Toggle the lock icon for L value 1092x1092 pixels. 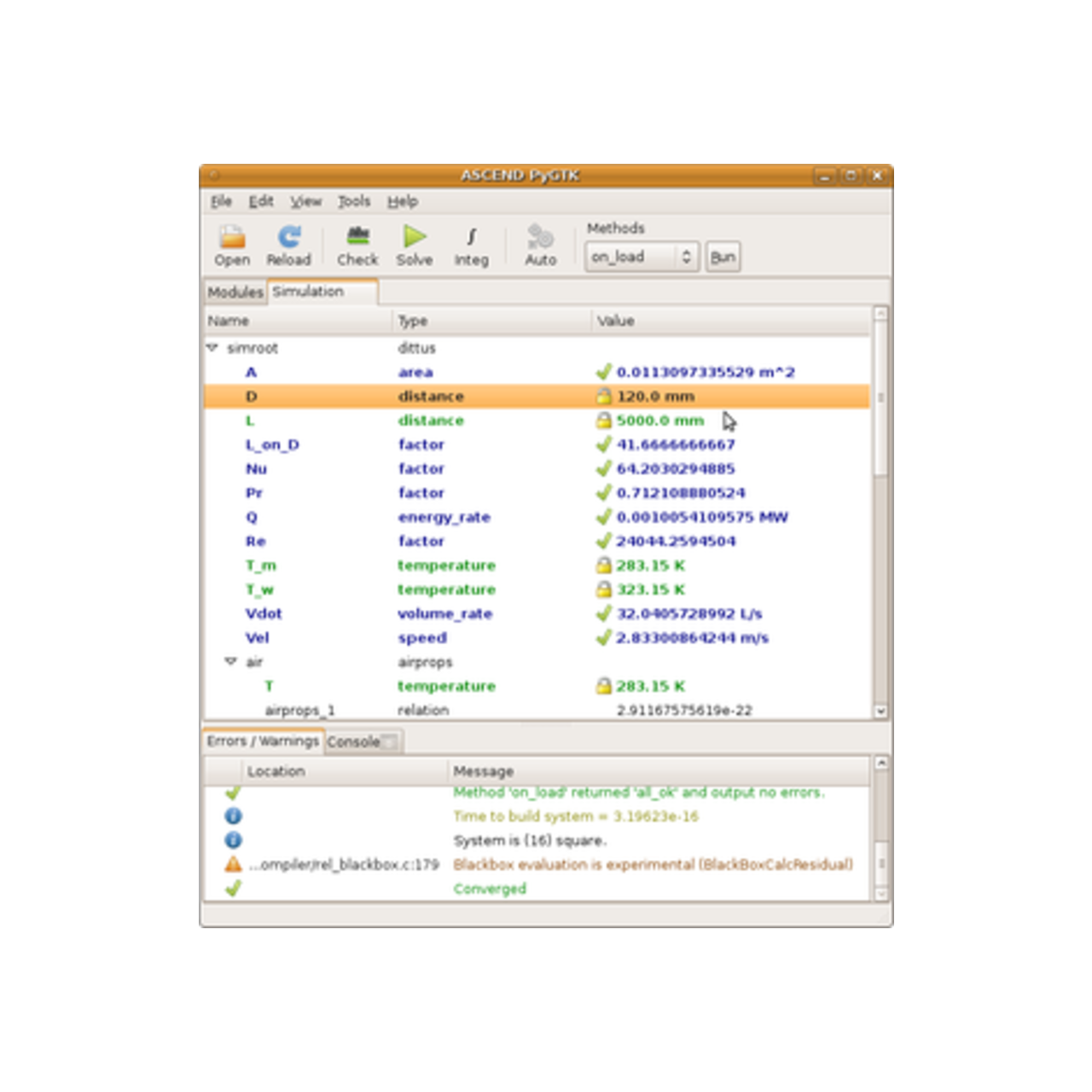(x=604, y=421)
